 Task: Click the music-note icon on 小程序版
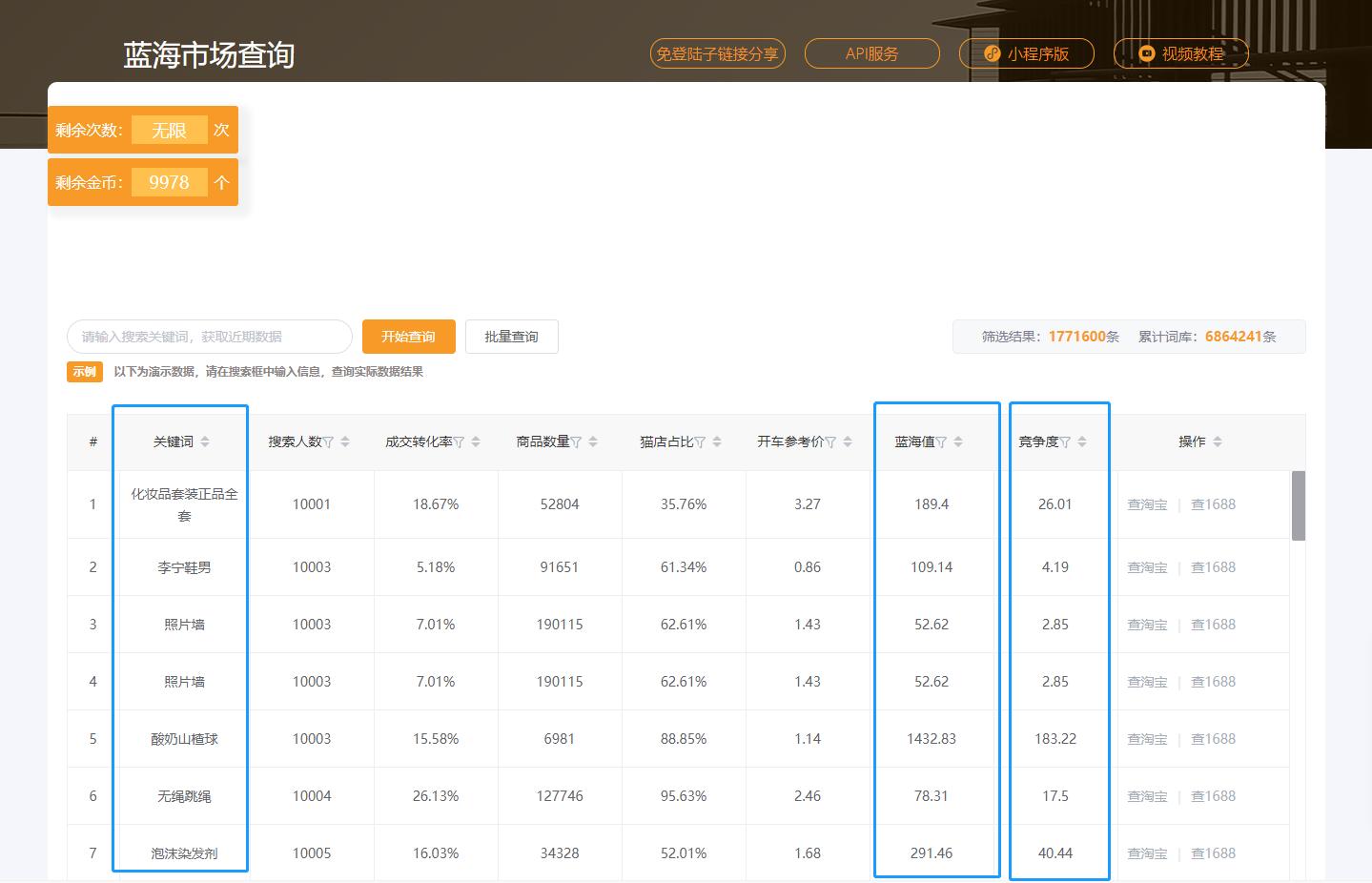coord(992,53)
